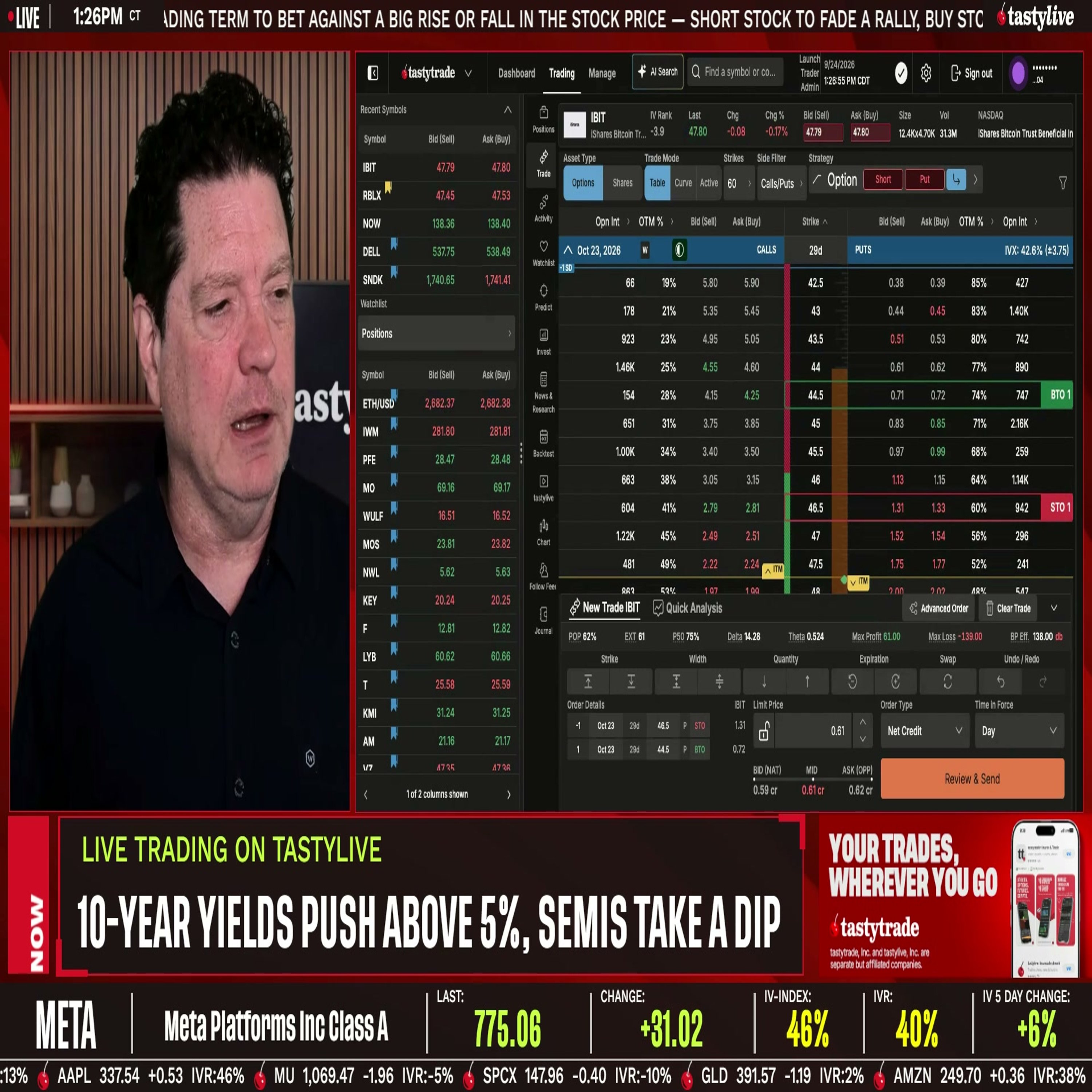
Task: Click Review & Send button
Action: point(972,778)
